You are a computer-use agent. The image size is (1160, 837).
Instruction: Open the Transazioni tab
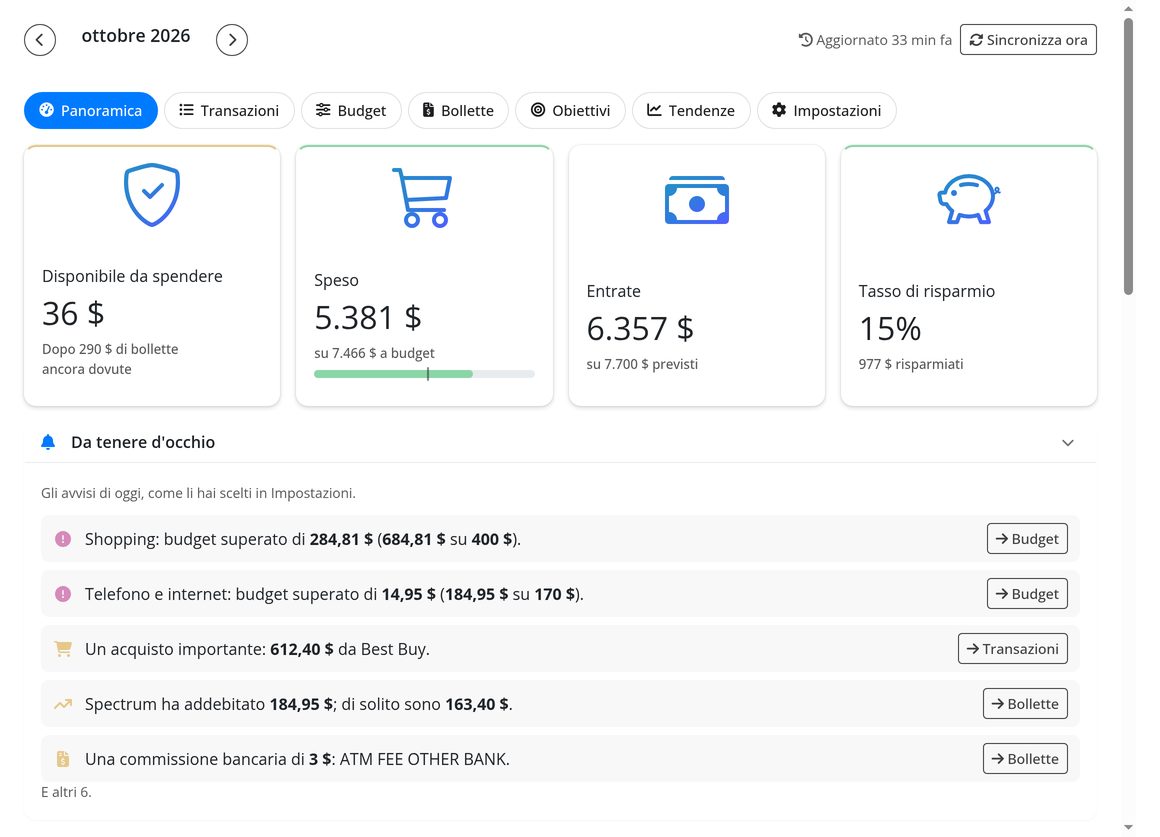(x=229, y=110)
